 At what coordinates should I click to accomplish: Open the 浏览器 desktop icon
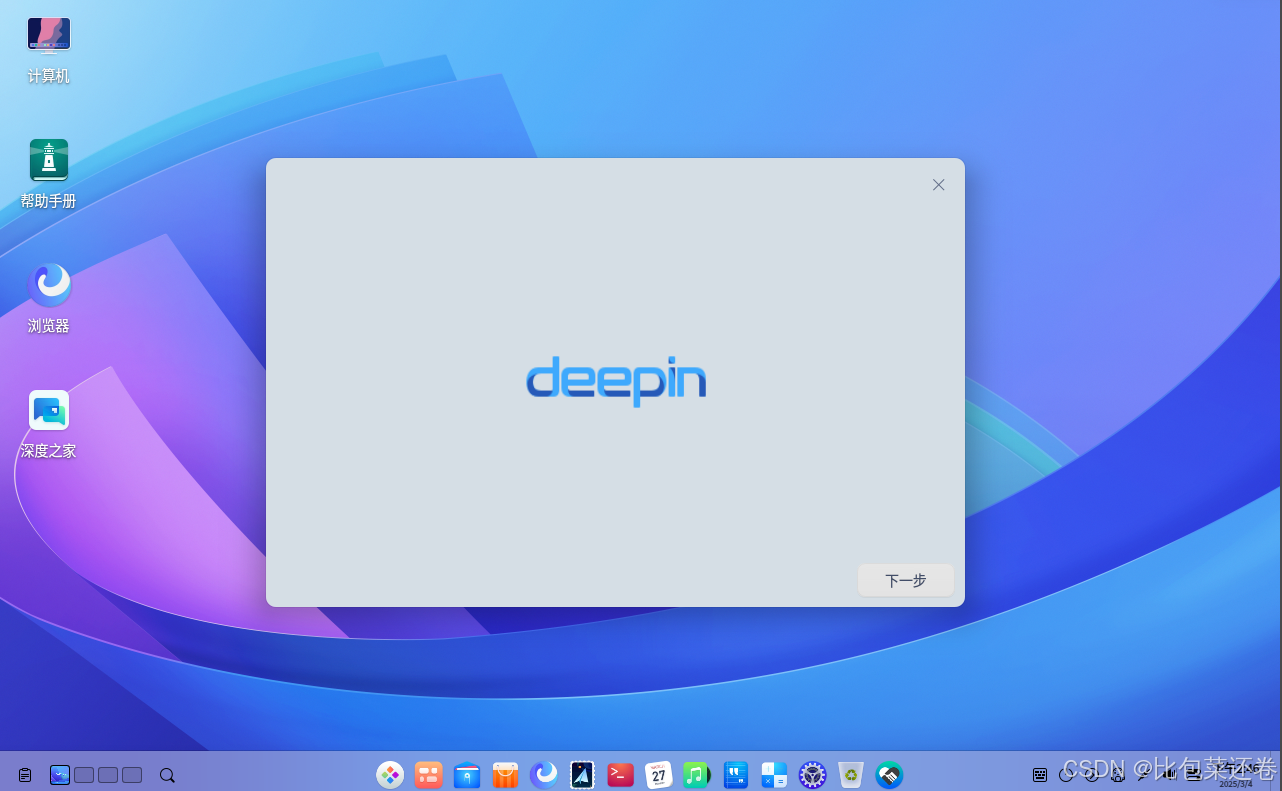[x=49, y=298]
